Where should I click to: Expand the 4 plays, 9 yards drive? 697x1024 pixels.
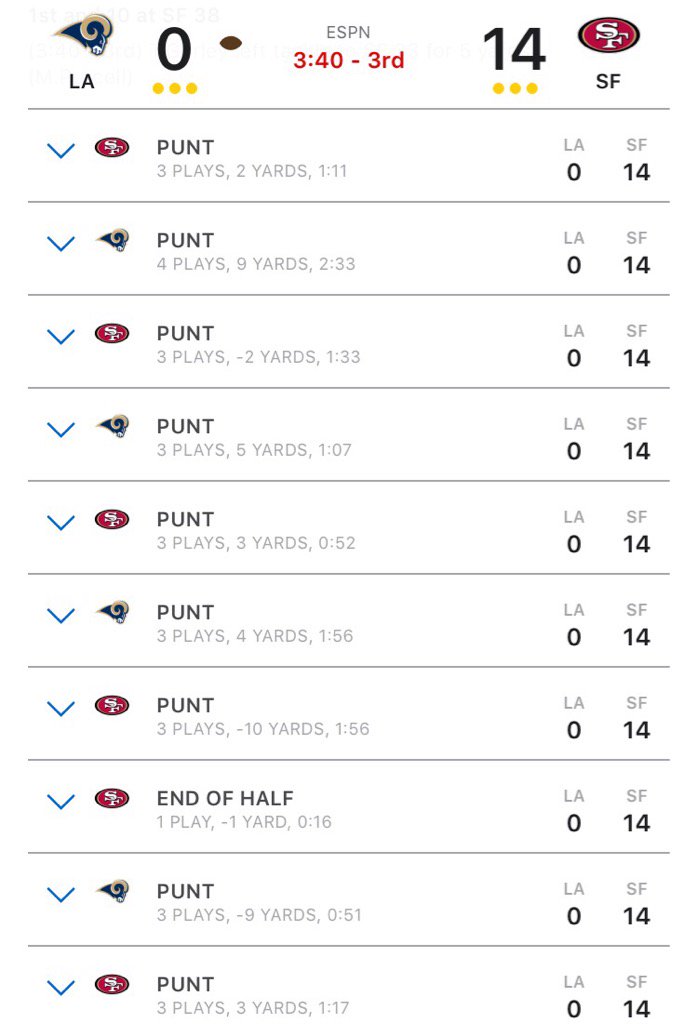point(61,244)
